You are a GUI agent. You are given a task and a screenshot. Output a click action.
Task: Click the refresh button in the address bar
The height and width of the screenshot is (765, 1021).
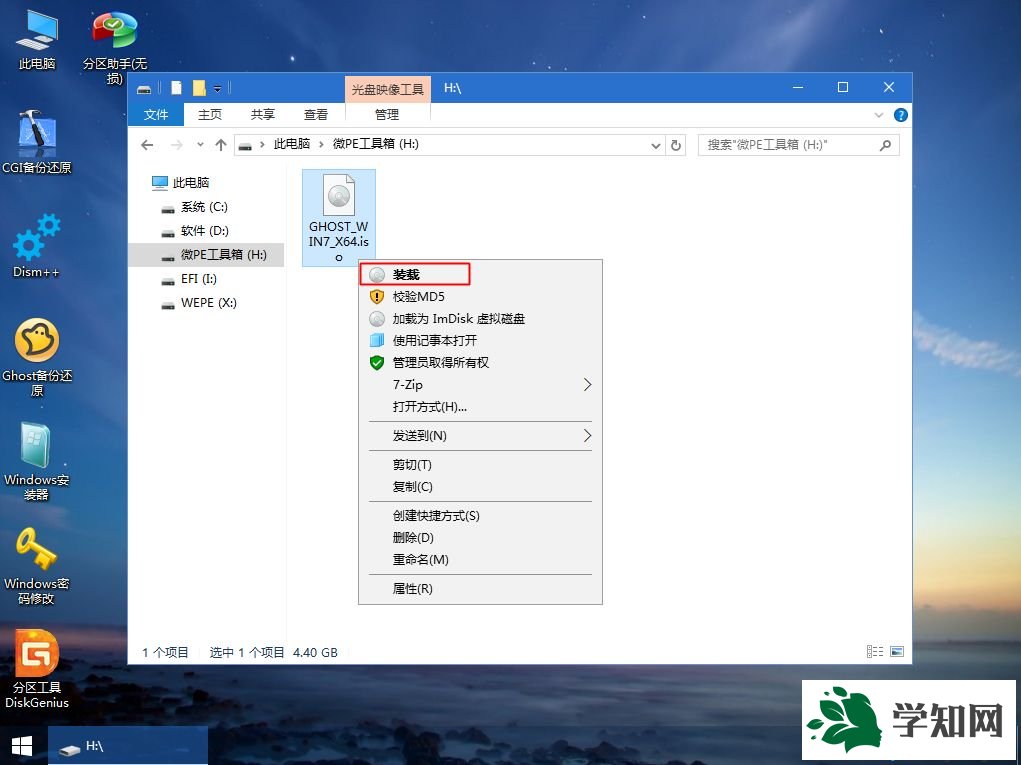coord(676,144)
